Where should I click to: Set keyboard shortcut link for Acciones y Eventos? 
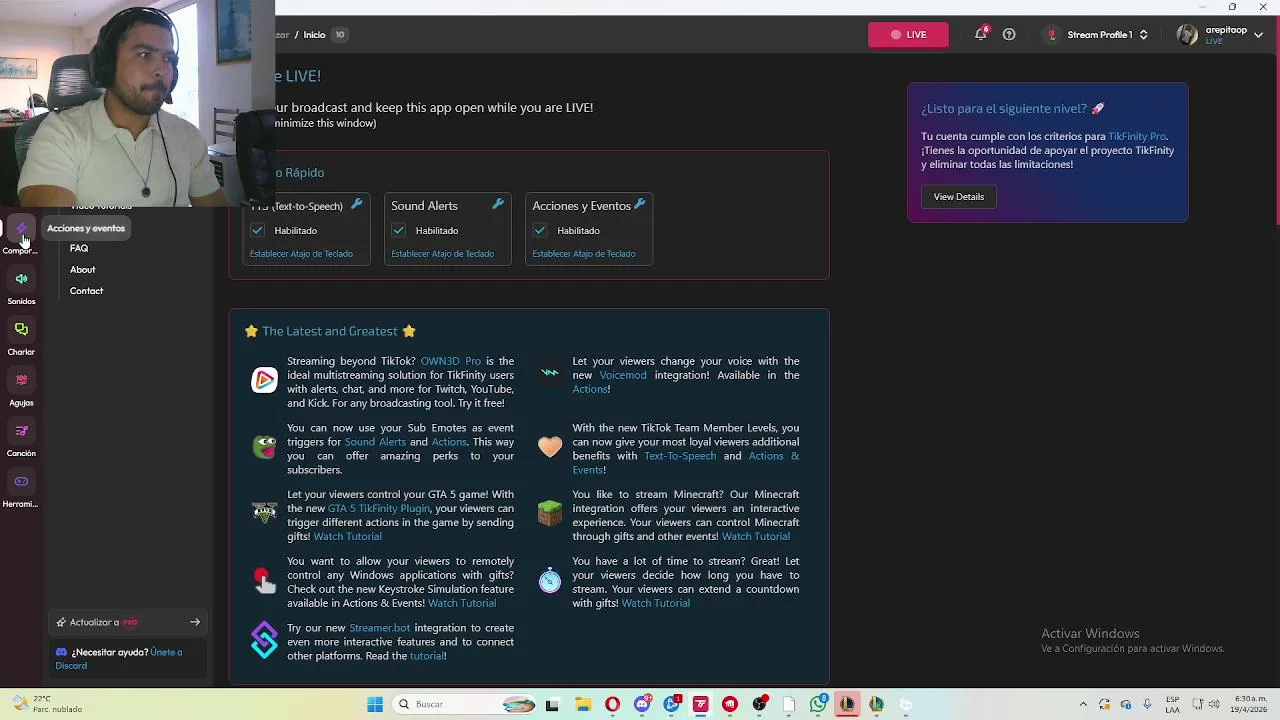(x=584, y=254)
